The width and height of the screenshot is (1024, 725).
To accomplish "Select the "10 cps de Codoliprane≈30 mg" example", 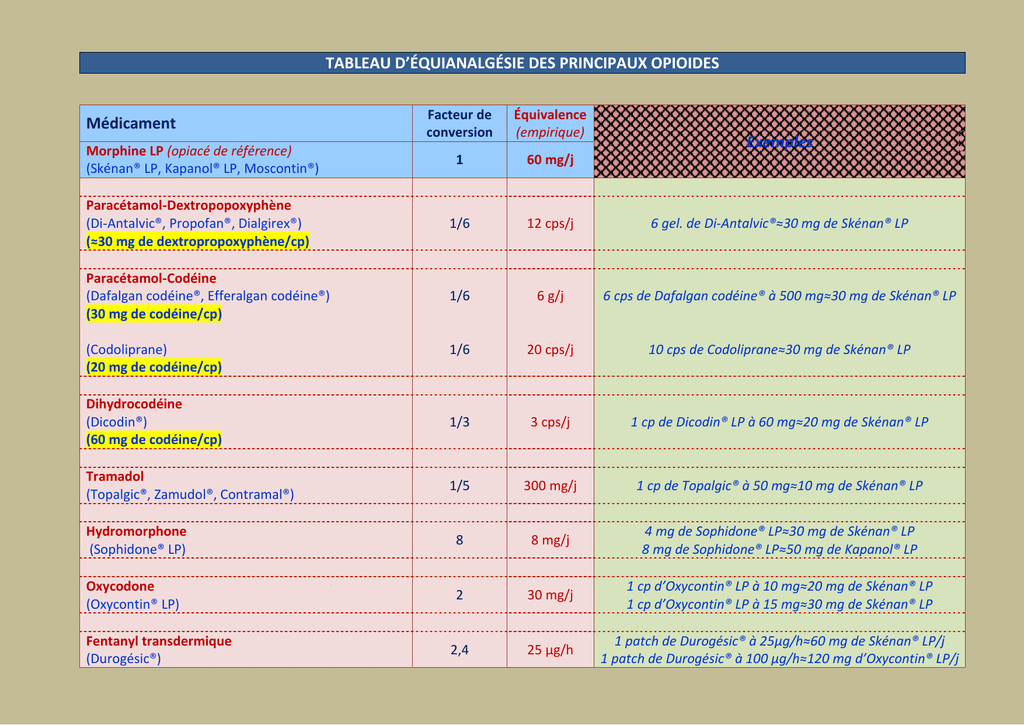I will click(x=779, y=349).
